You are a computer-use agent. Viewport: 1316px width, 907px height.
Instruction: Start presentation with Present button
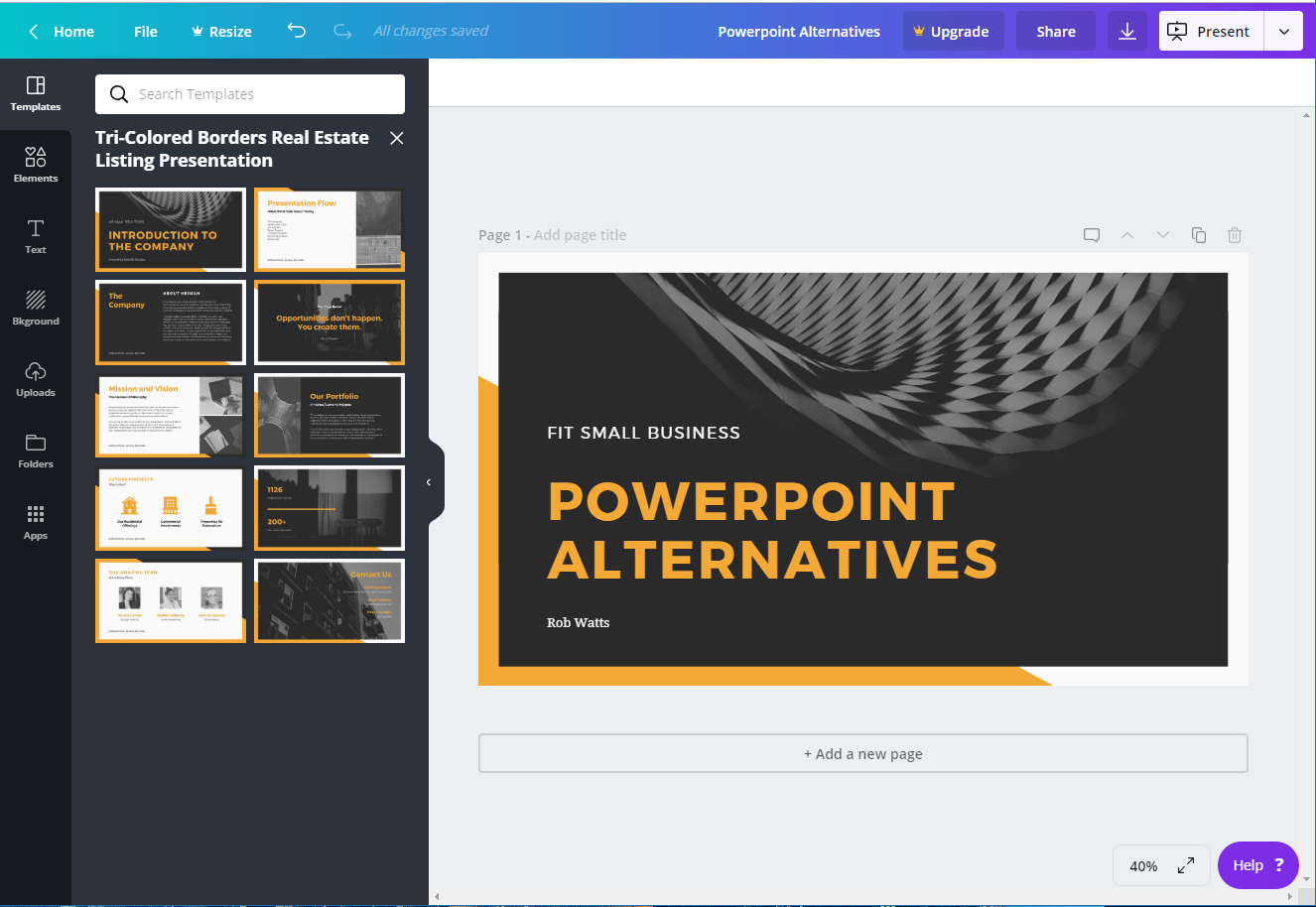coord(1211,32)
